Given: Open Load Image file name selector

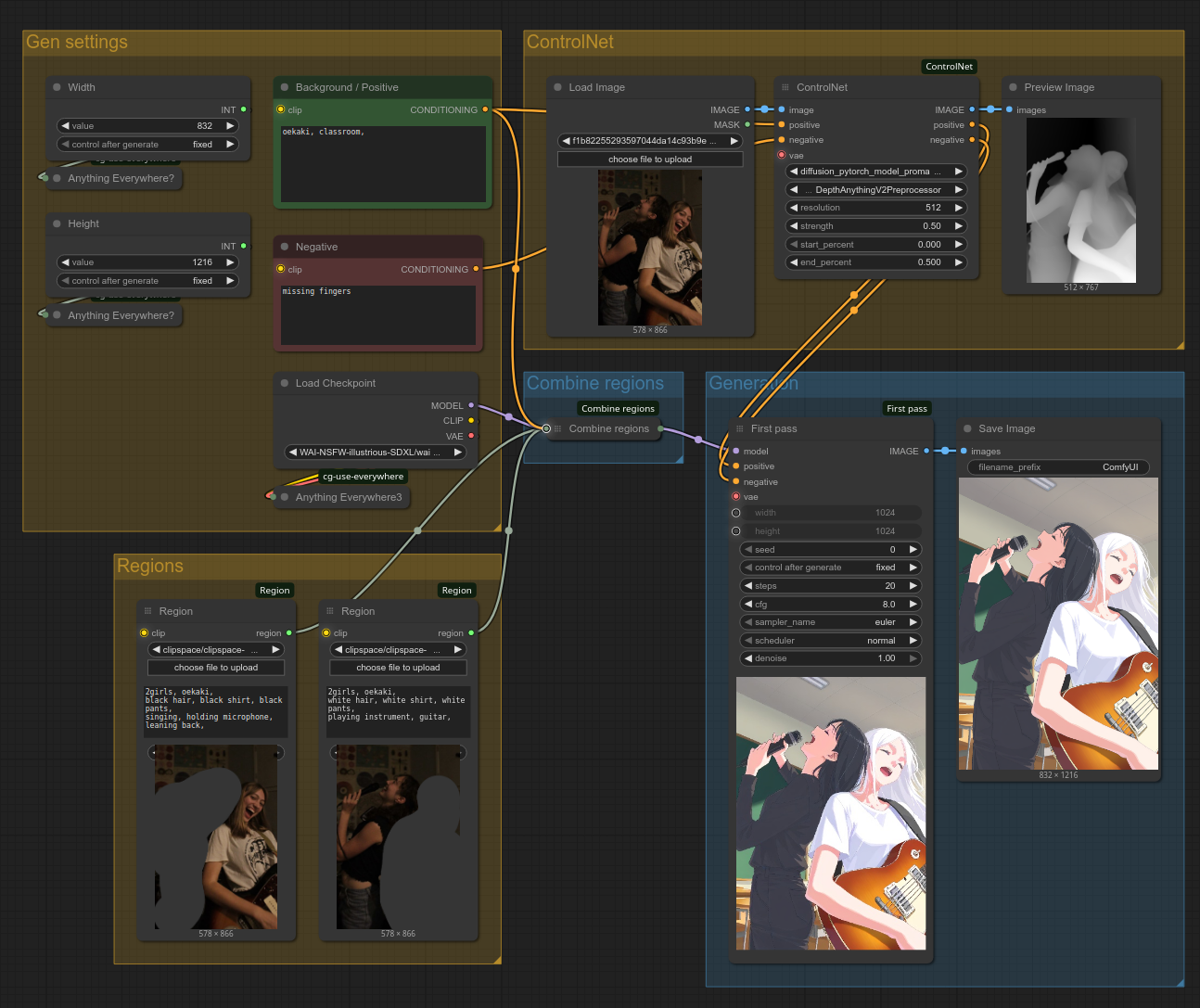Looking at the screenshot, I should tap(650, 141).
